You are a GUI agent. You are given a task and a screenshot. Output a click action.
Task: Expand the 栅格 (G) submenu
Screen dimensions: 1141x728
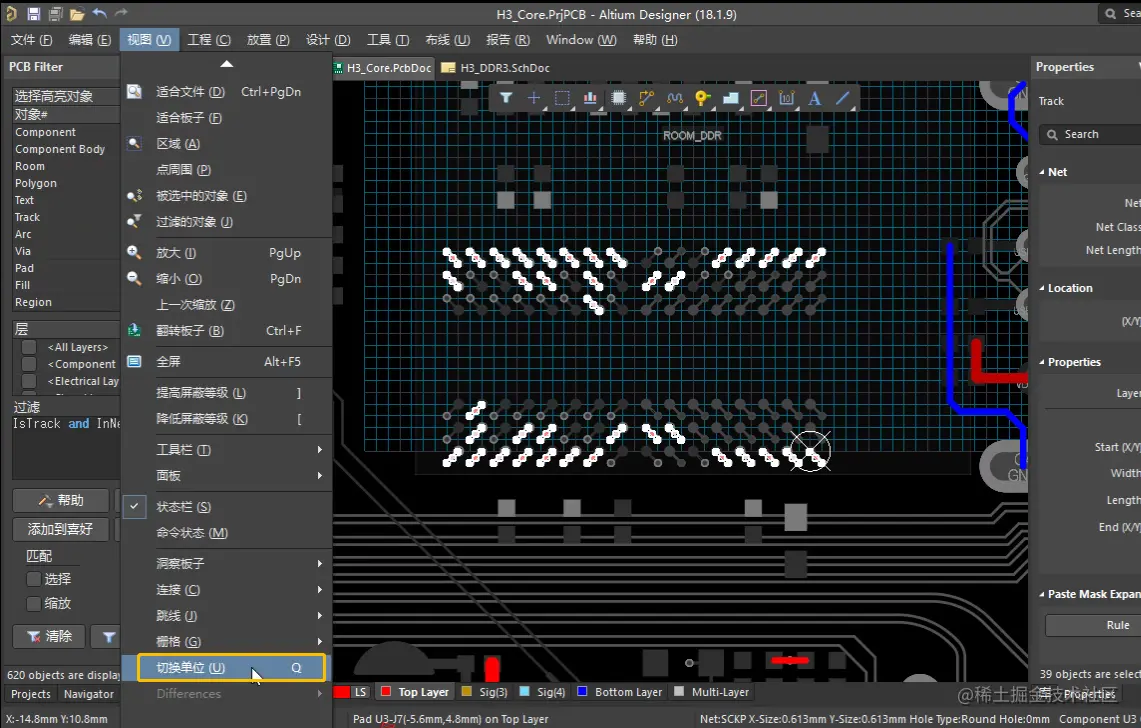pos(226,641)
